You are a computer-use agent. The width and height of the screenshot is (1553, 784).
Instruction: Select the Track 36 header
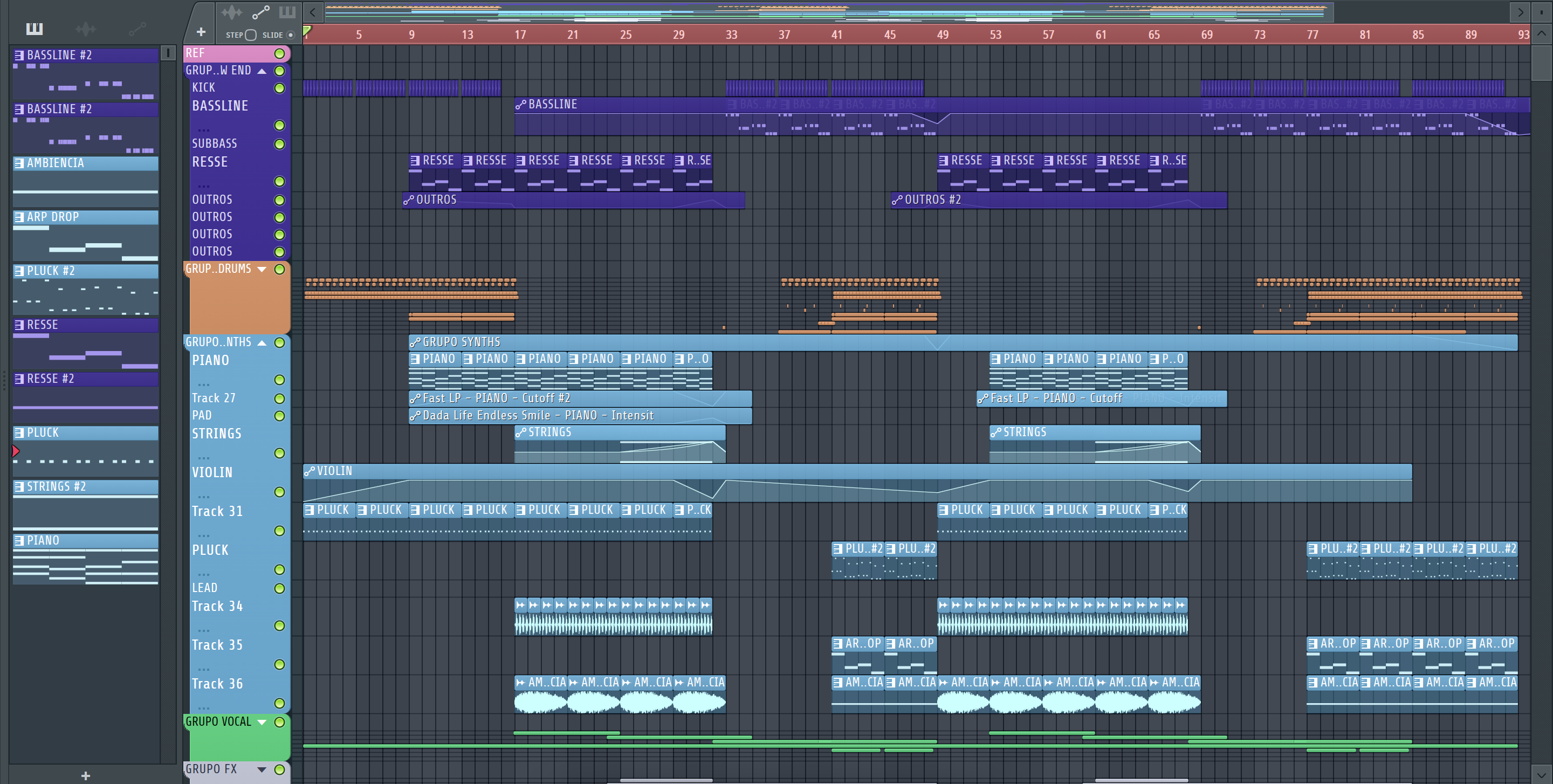240,694
